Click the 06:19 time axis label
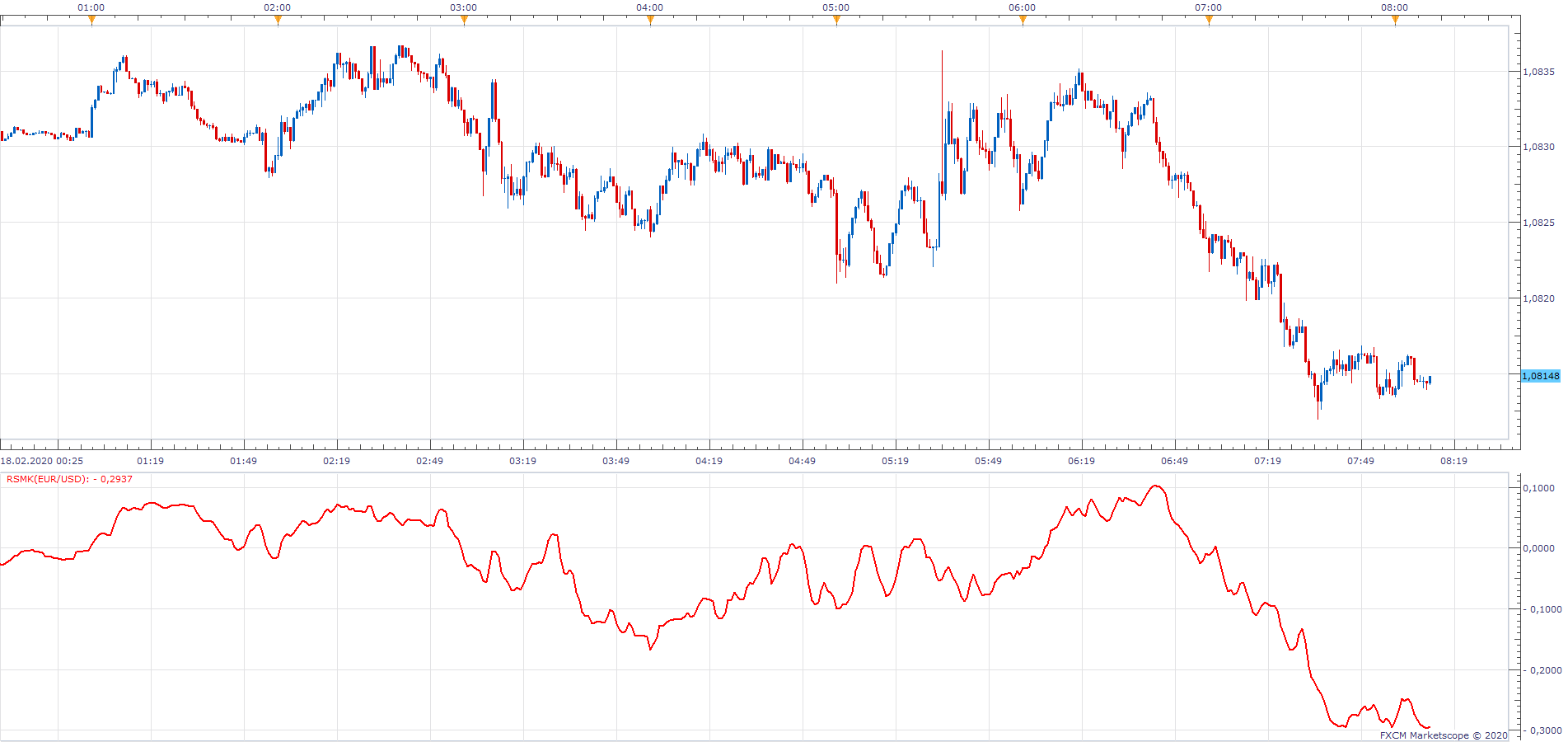 (1081, 461)
